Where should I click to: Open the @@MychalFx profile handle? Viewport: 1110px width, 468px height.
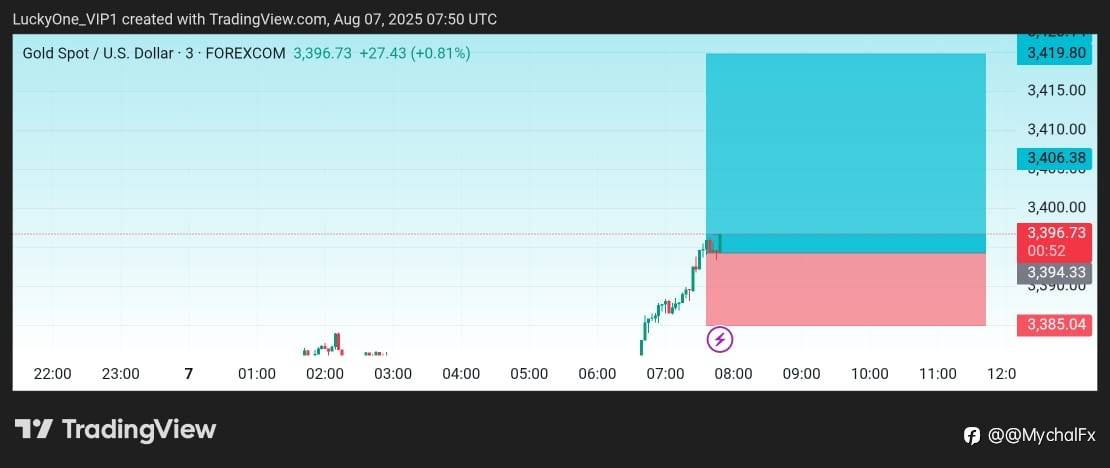(x=1042, y=435)
